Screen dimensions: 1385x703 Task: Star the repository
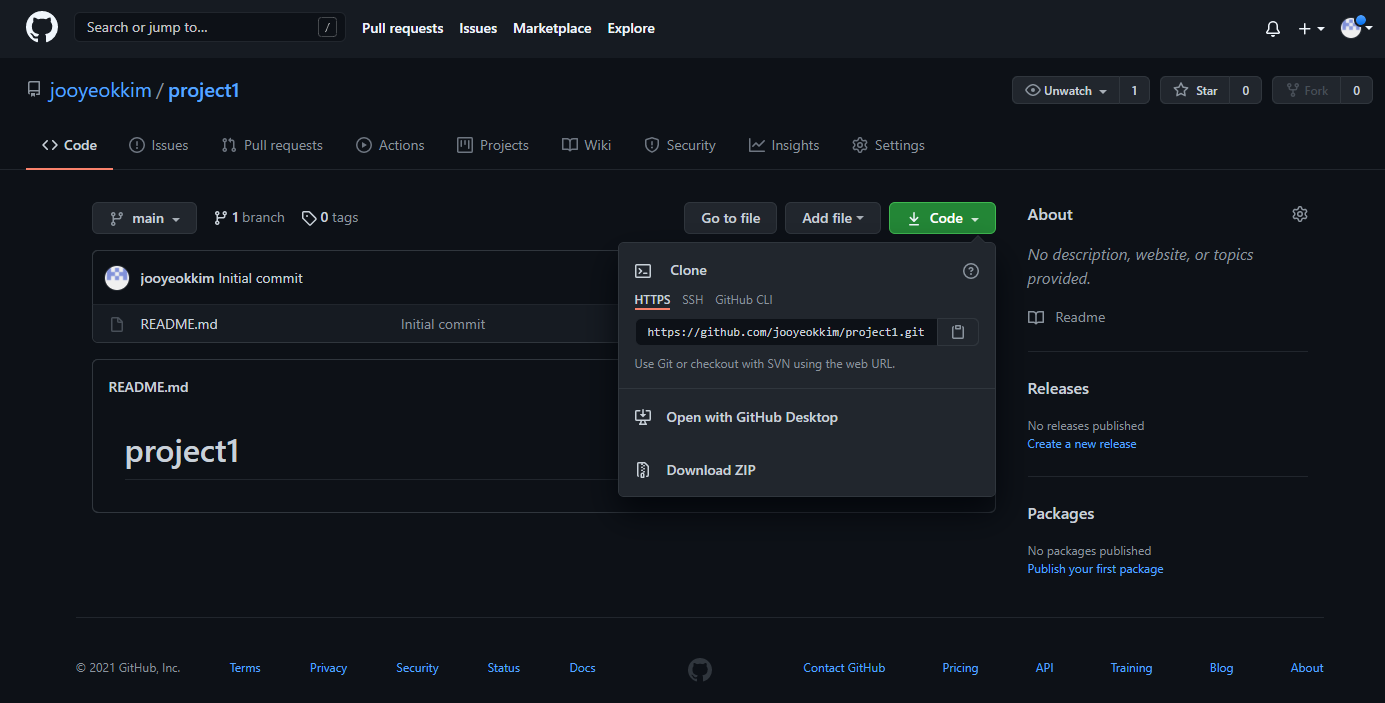point(1195,90)
